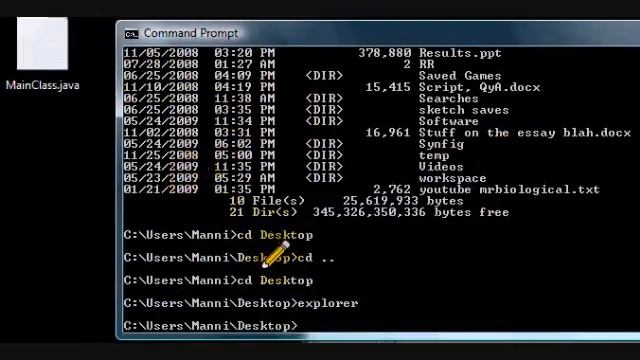Image resolution: width=640 pixels, height=360 pixels.
Task: Click the 16,961 file size value
Action: point(388,133)
